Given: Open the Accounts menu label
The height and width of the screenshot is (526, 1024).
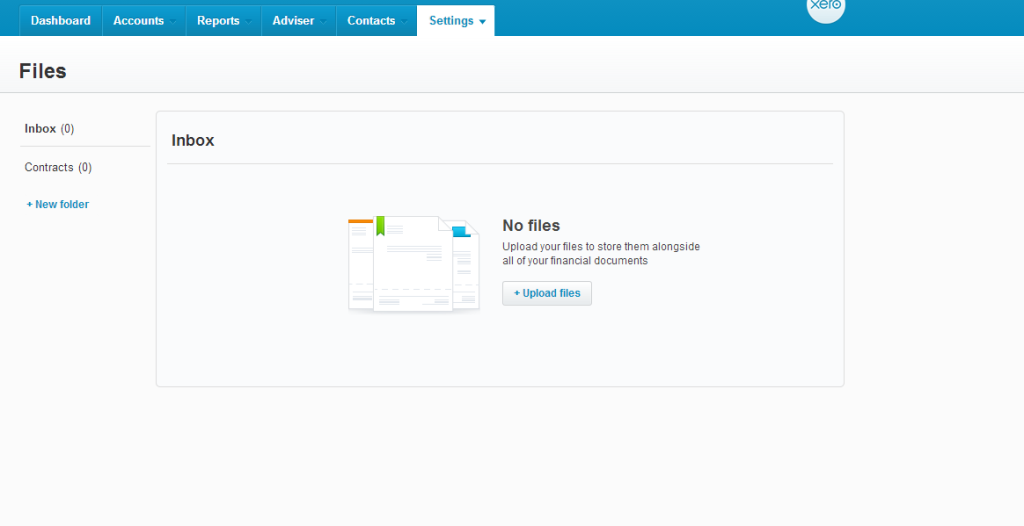Looking at the screenshot, I should pos(138,21).
